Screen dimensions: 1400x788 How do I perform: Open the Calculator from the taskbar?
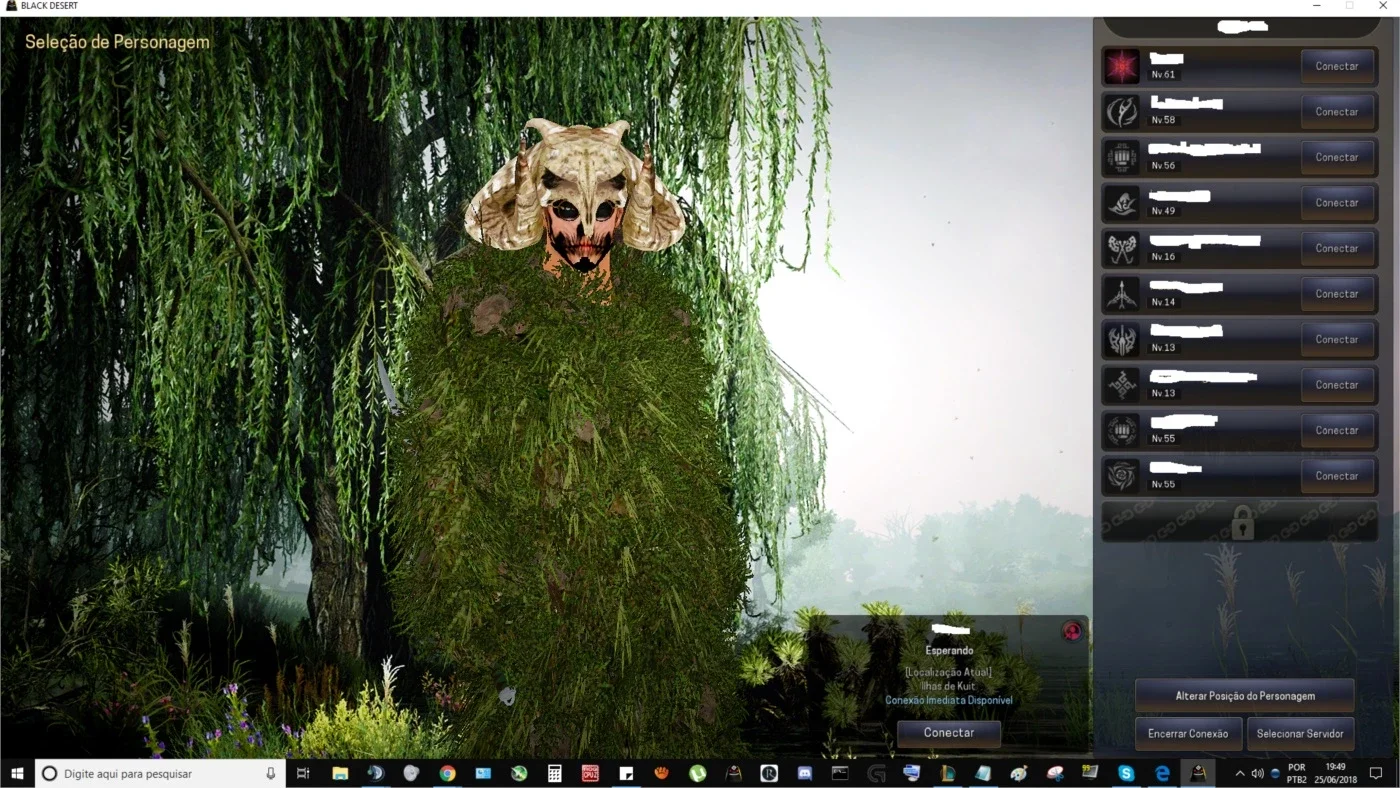(554, 773)
